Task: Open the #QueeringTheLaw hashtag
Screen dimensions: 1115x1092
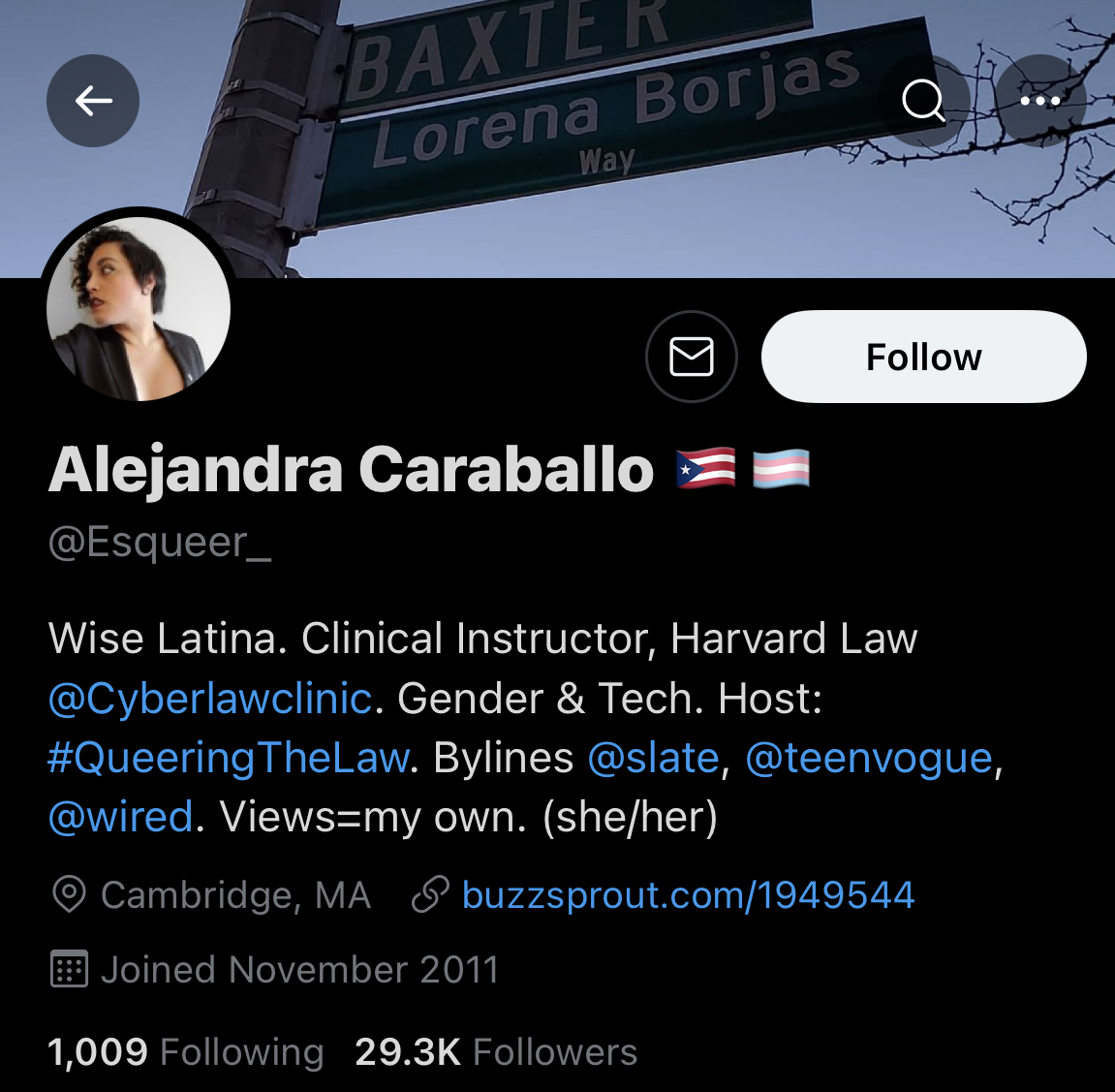Action: [x=229, y=758]
